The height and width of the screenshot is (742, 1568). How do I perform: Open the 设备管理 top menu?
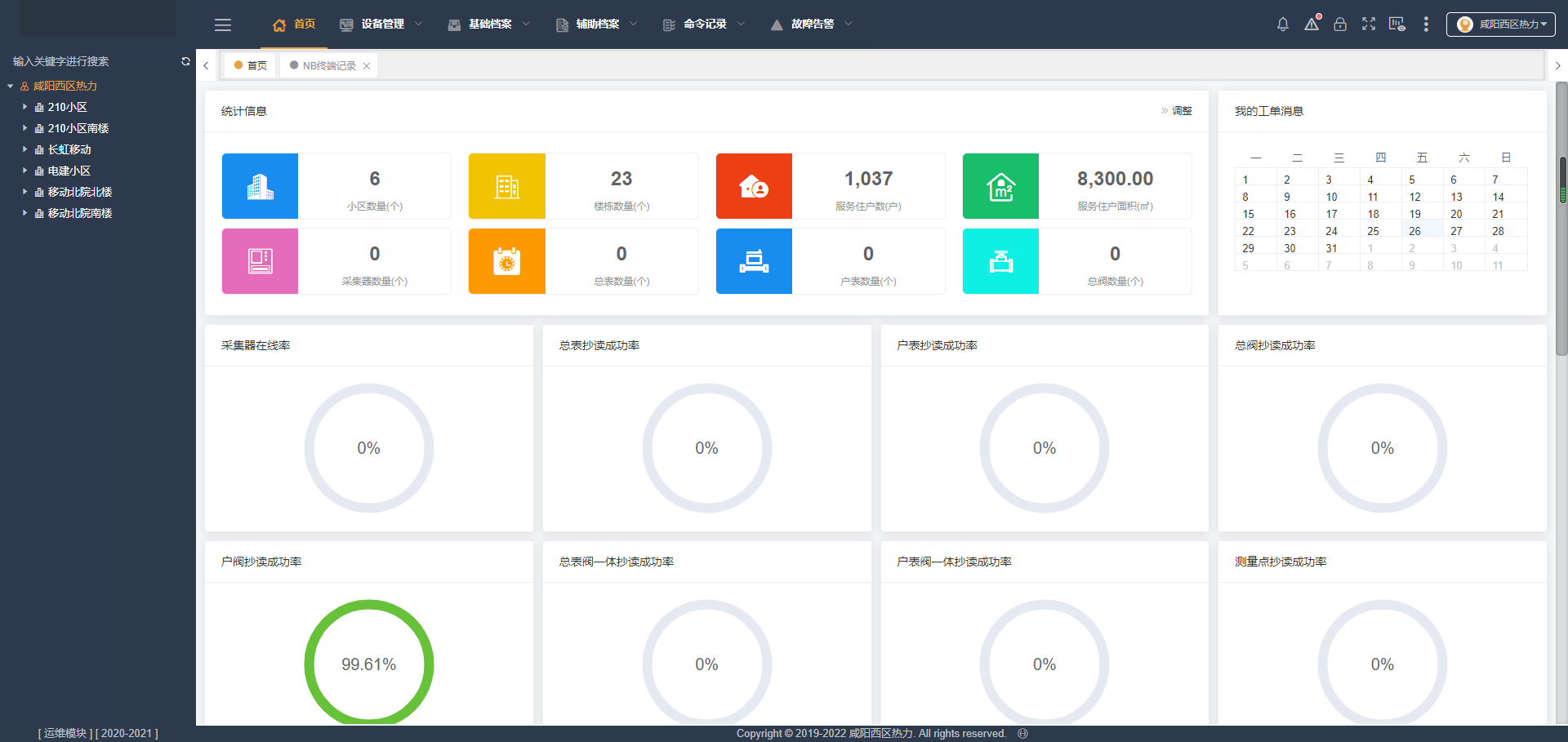(x=381, y=24)
